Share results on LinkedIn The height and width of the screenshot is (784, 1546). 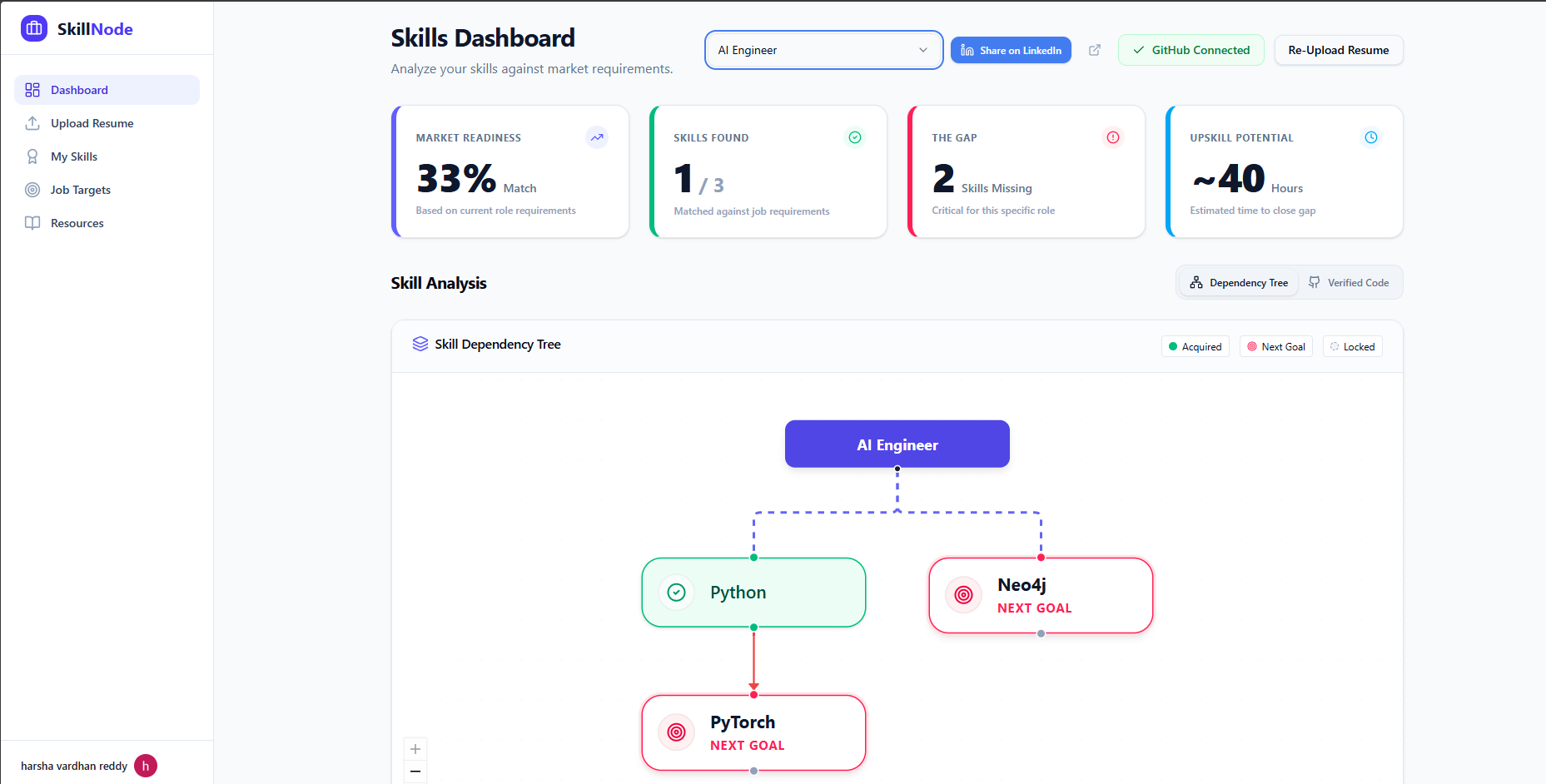tap(1010, 50)
